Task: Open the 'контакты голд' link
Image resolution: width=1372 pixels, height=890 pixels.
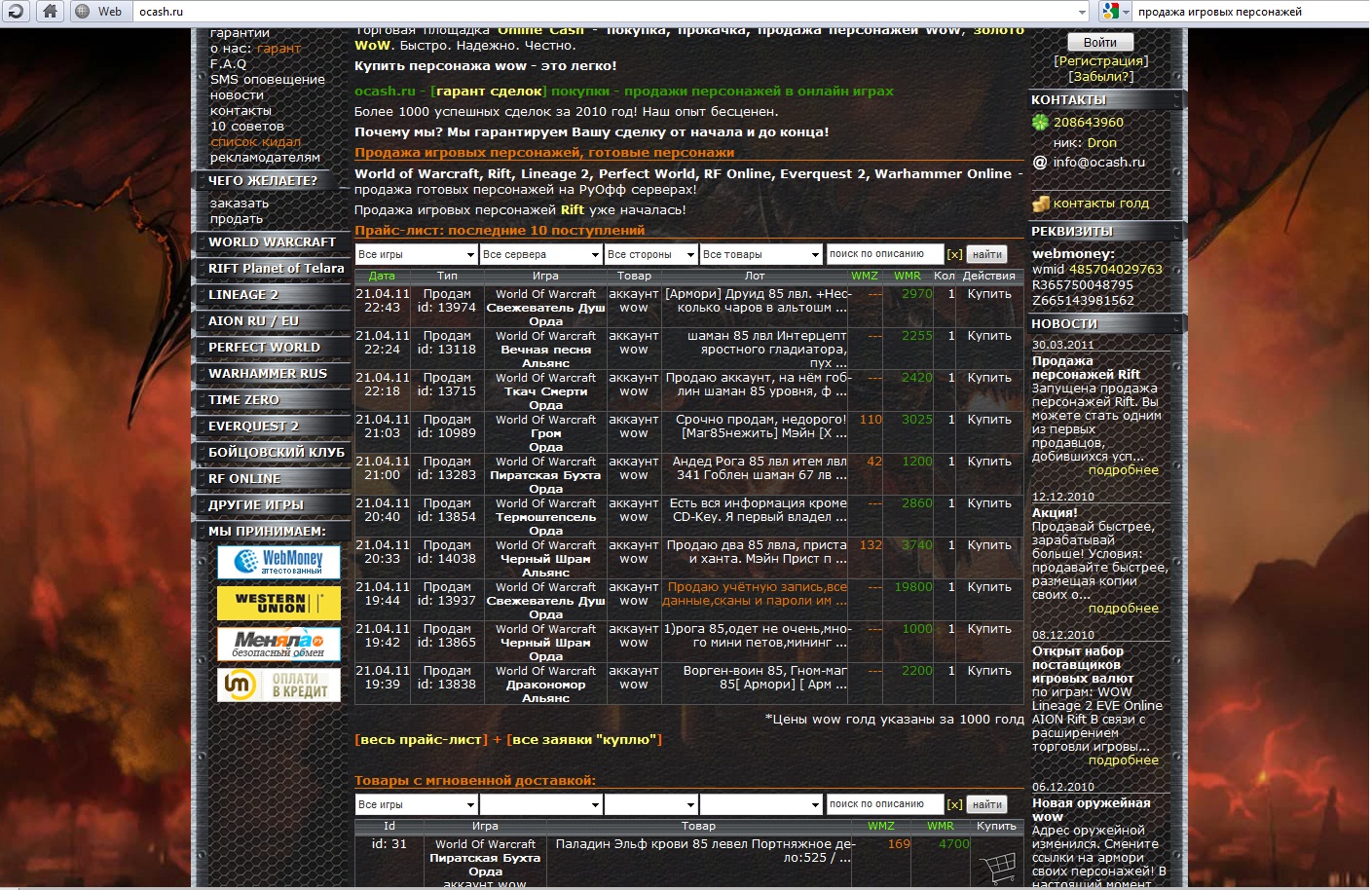Action: point(1101,204)
